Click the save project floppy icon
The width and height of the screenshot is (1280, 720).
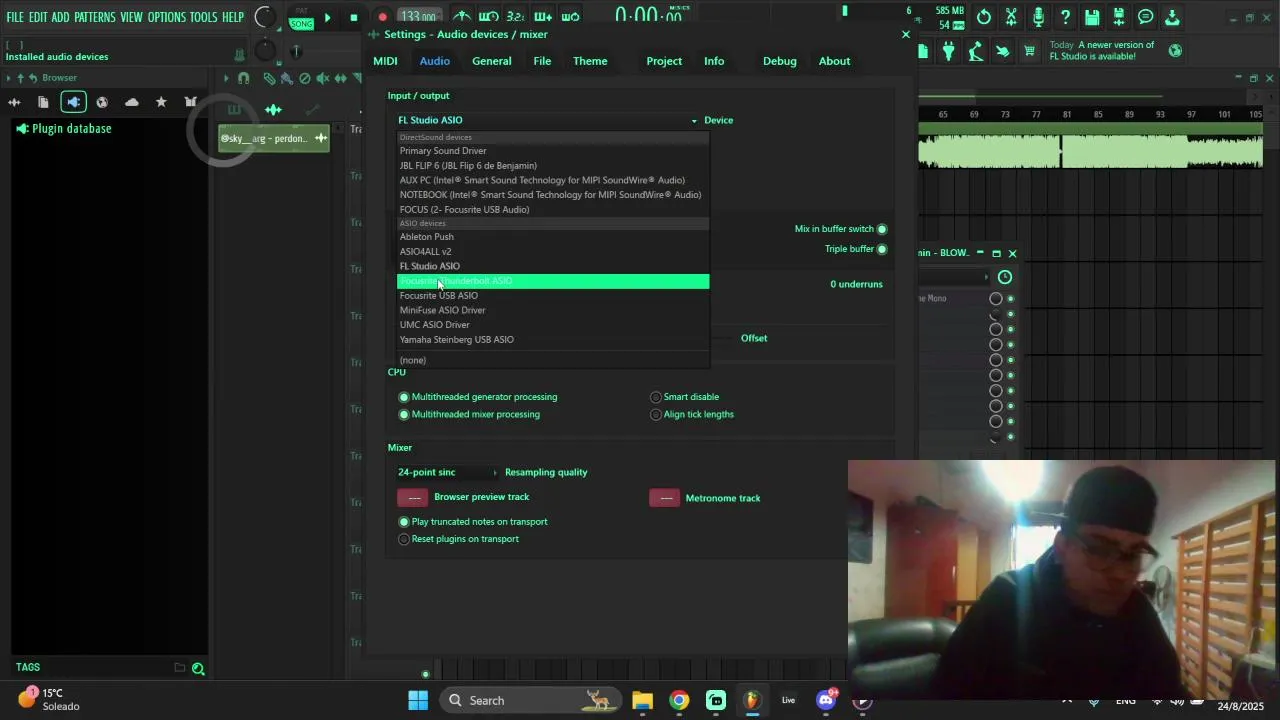1092,17
